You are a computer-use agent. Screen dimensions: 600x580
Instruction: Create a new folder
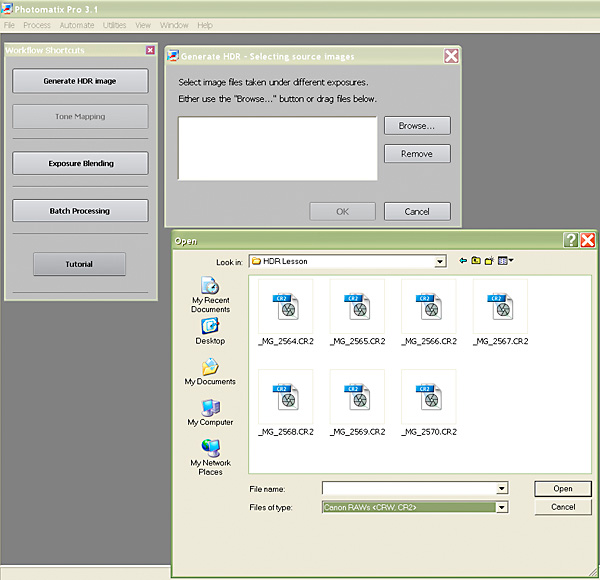(x=489, y=261)
